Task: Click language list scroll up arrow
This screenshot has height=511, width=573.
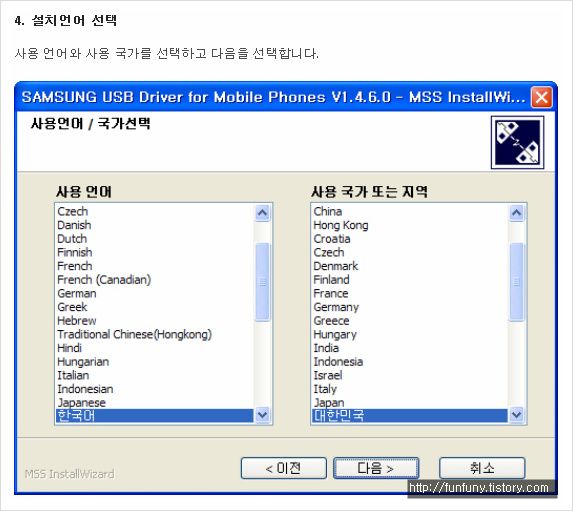Action: point(262,212)
